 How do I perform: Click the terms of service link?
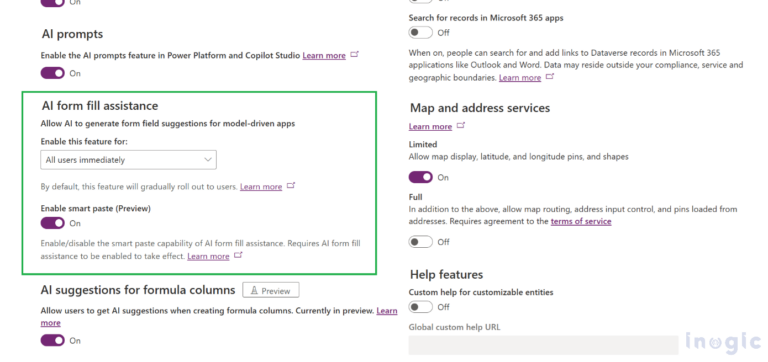click(x=581, y=221)
